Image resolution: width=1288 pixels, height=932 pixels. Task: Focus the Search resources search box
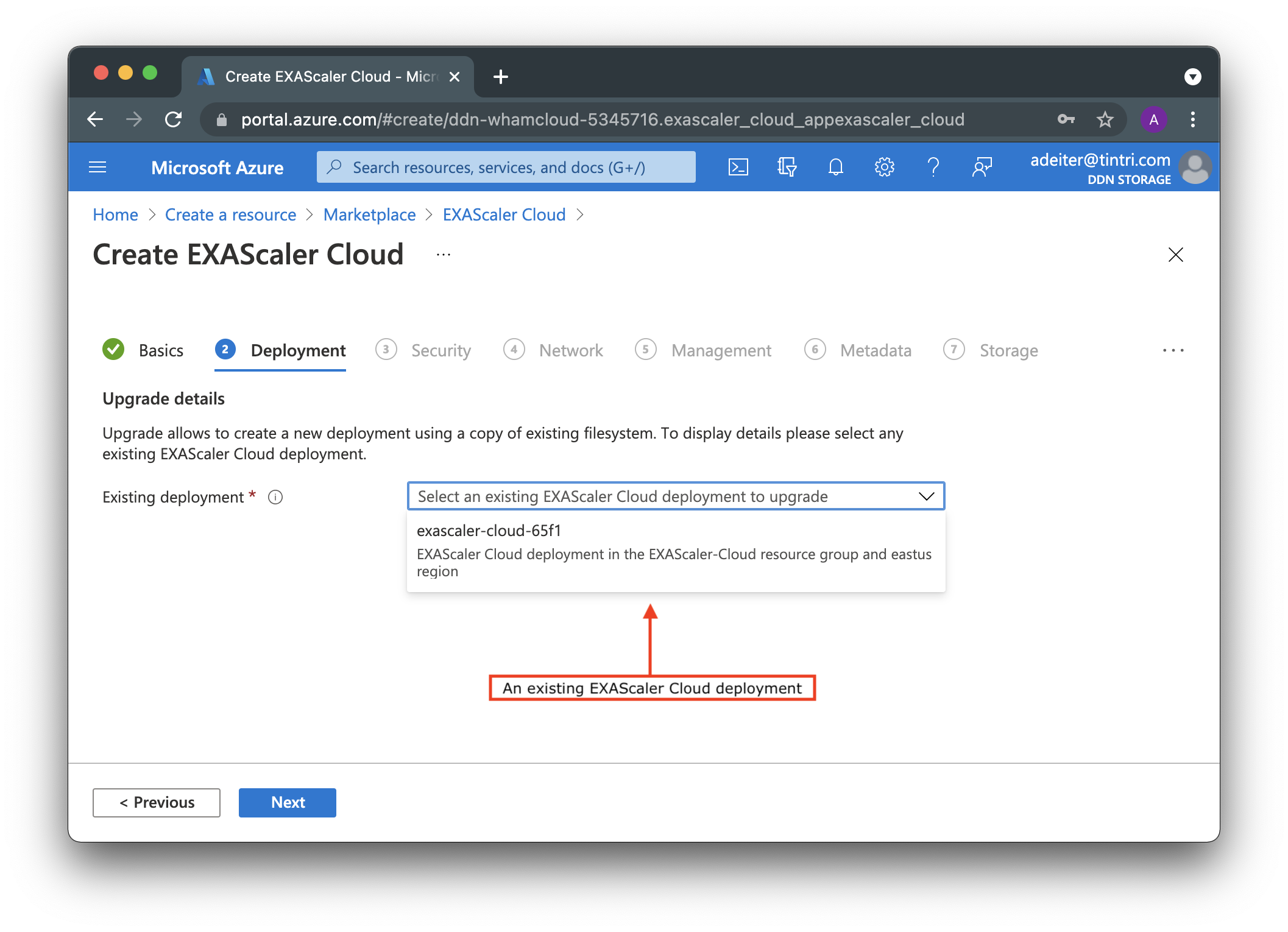506,168
